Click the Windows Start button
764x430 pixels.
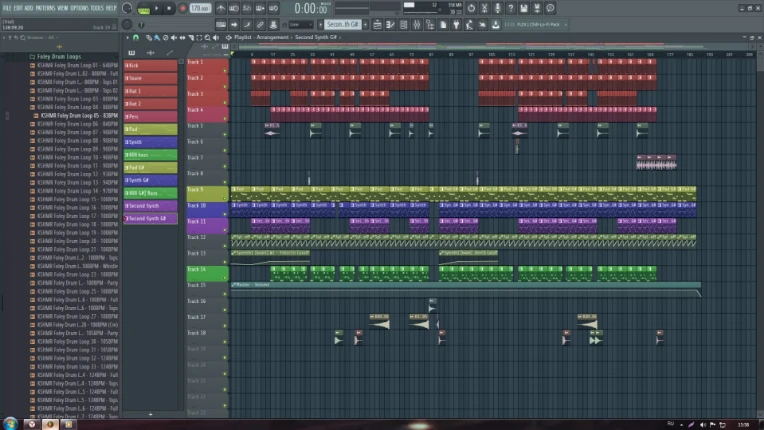click(x=10, y=424)
